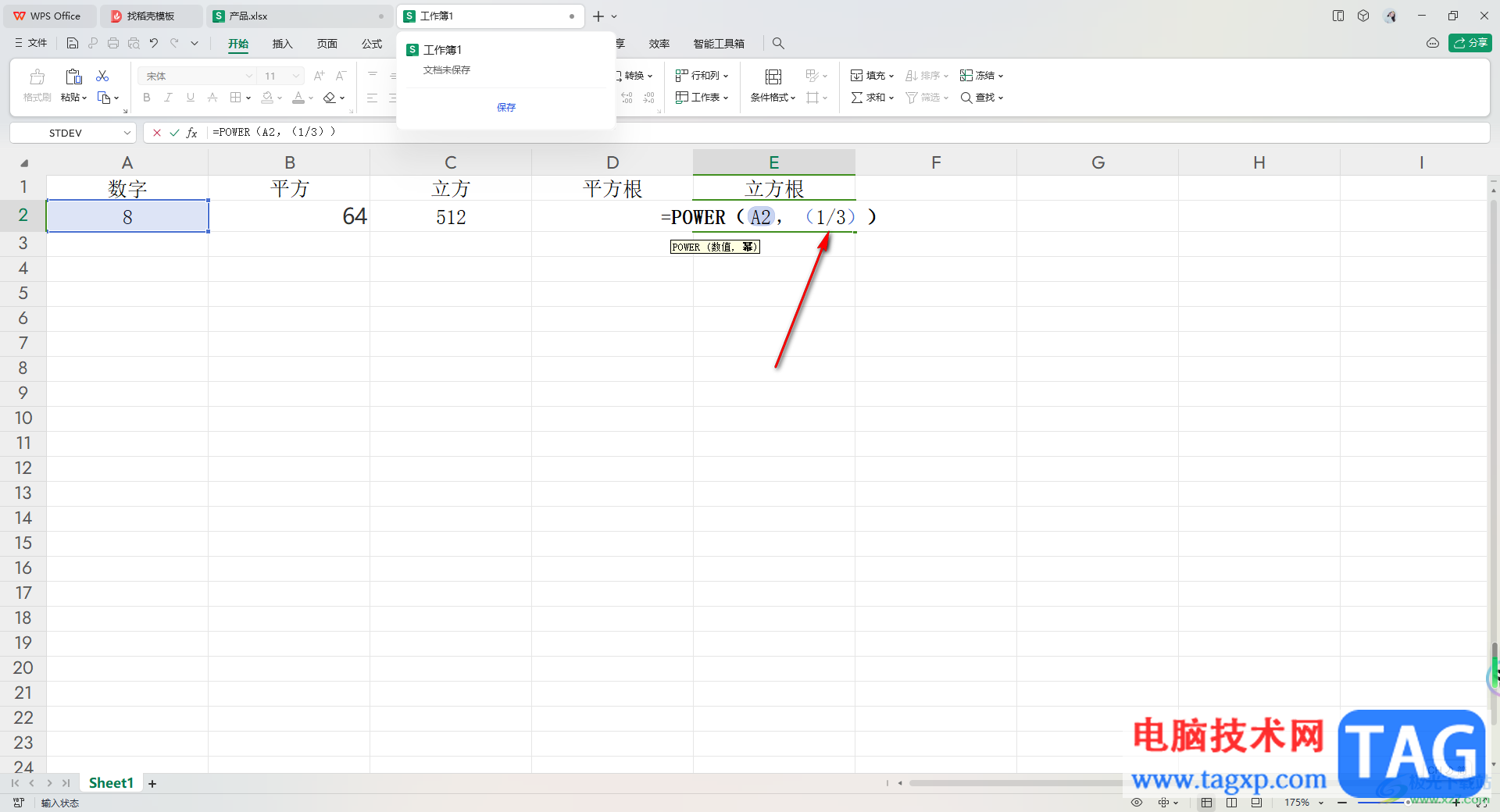Switch to the 产品.xlsx document tab
The image size is (1500, 812).
pyautogui.click(x=299, y=16)
